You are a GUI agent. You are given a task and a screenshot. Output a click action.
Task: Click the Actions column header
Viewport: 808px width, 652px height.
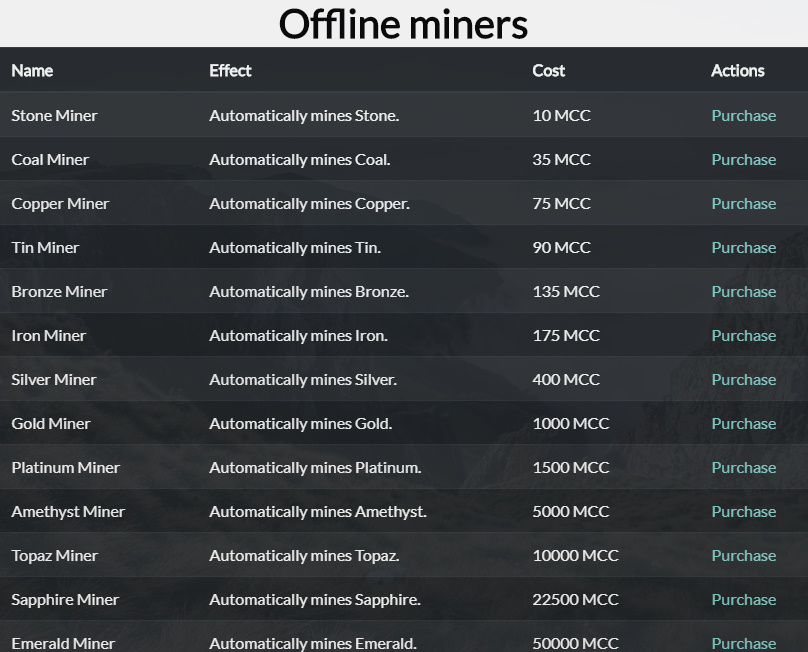[x=737, y=71]
